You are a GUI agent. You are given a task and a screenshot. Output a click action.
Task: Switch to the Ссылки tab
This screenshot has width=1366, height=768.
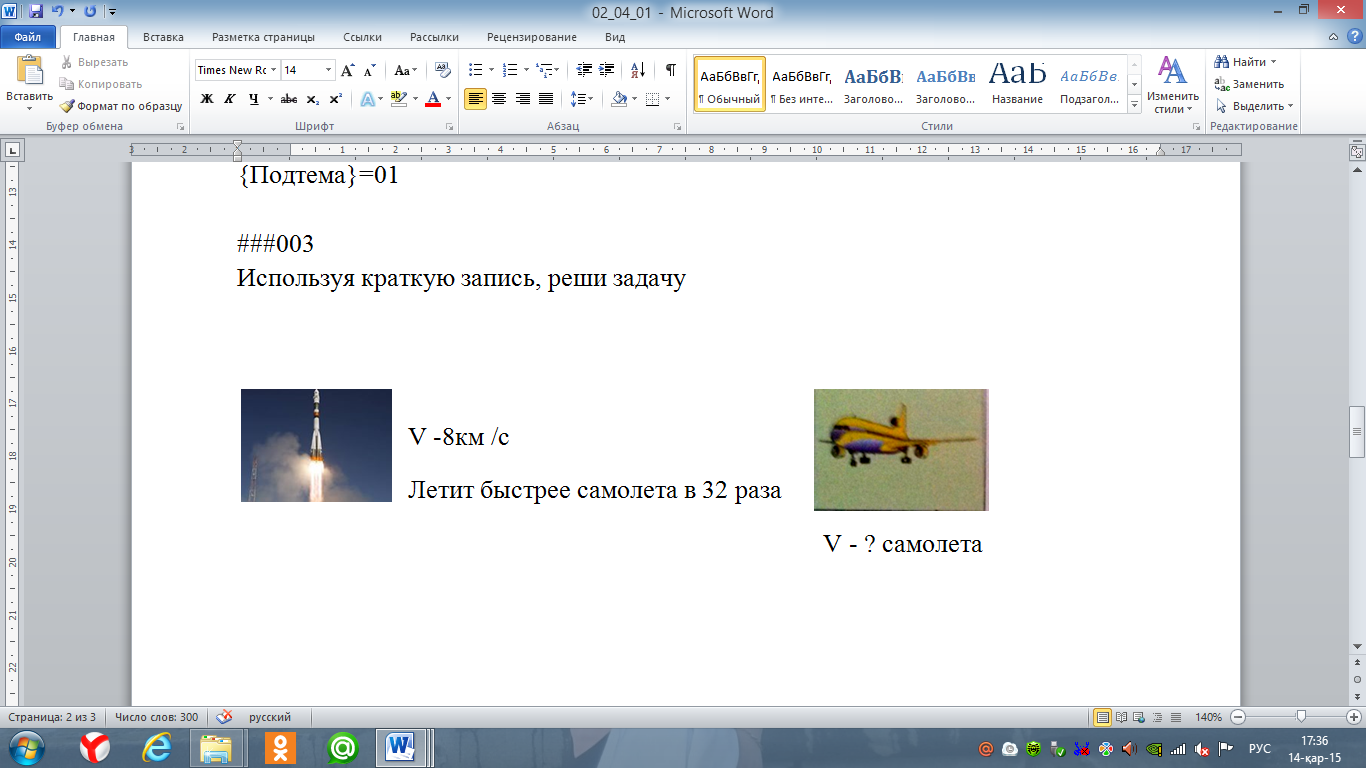(362, 37)
